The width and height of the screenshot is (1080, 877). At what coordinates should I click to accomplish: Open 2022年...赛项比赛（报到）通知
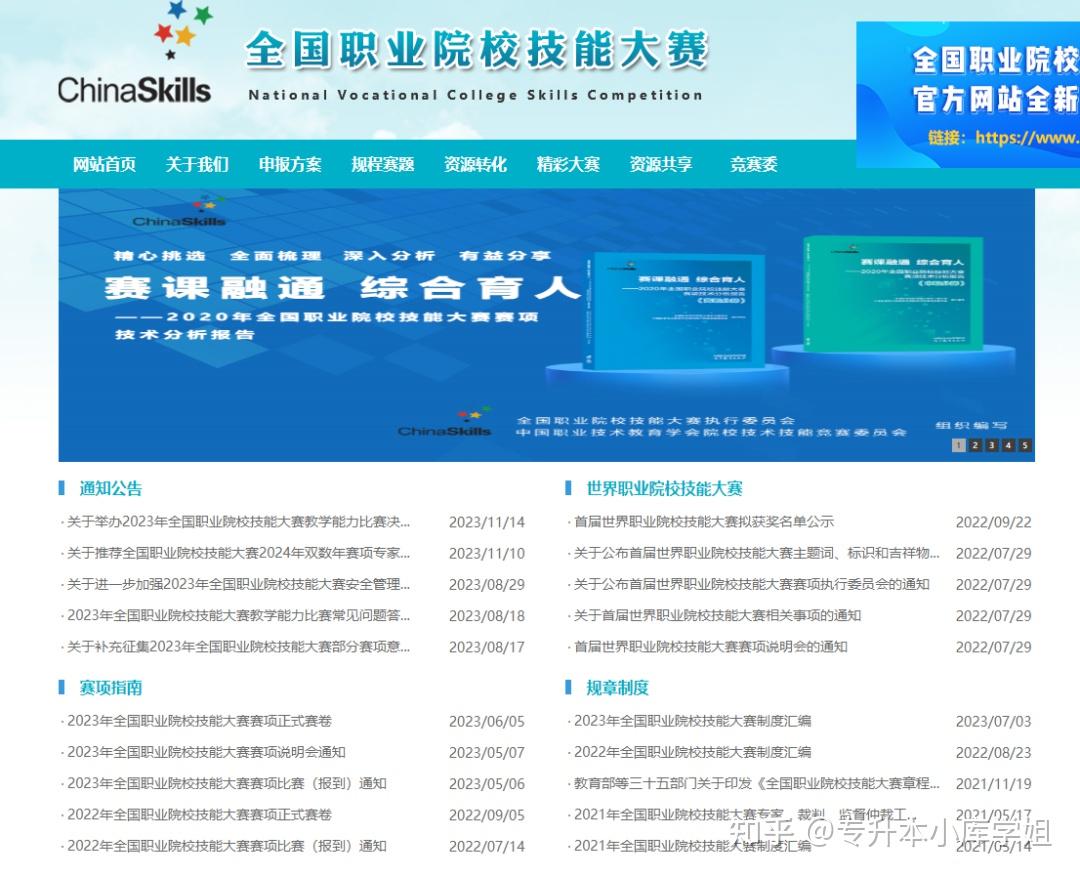(227, 846)
